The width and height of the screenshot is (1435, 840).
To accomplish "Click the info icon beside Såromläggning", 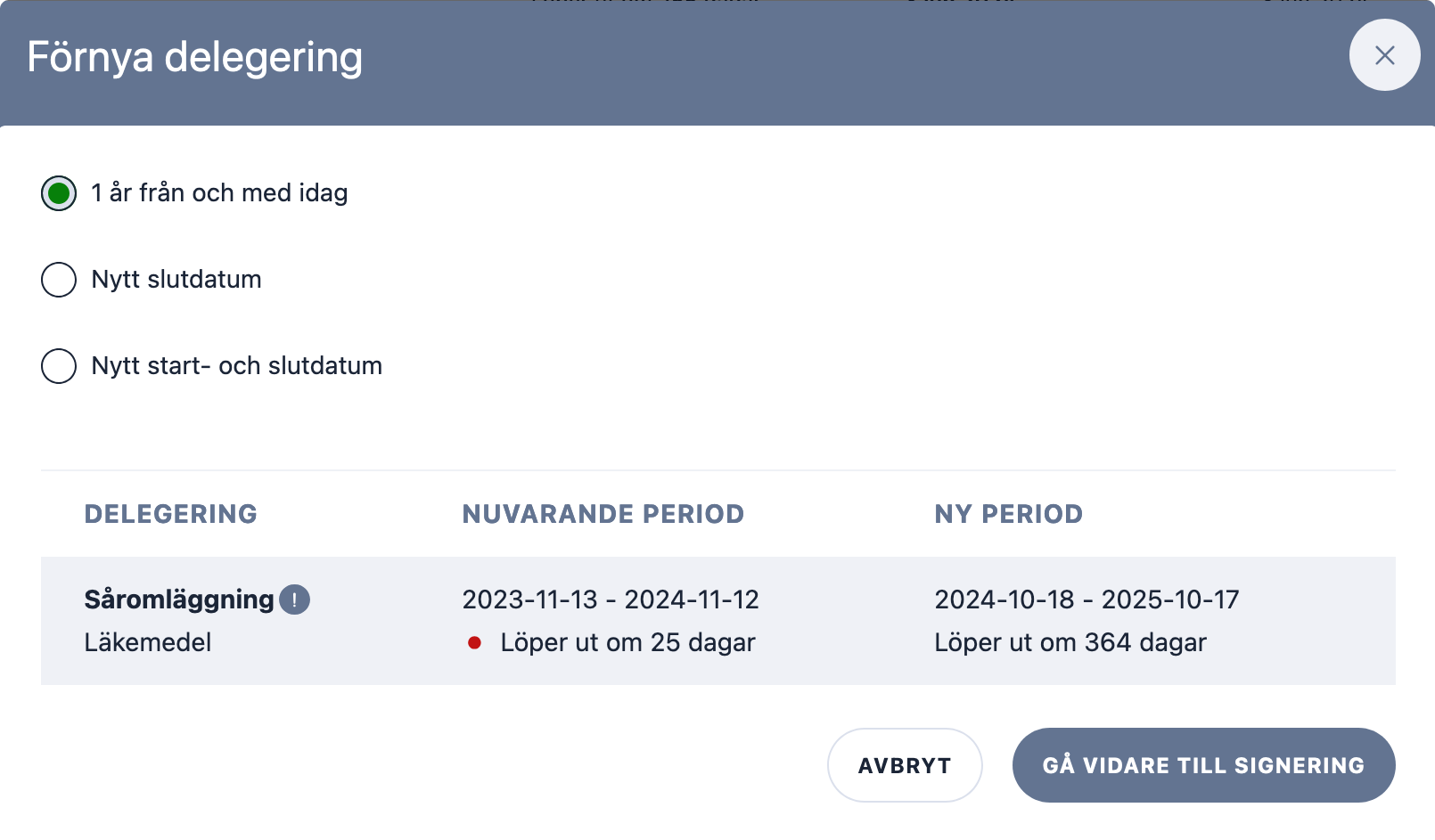I will [294, 599].
